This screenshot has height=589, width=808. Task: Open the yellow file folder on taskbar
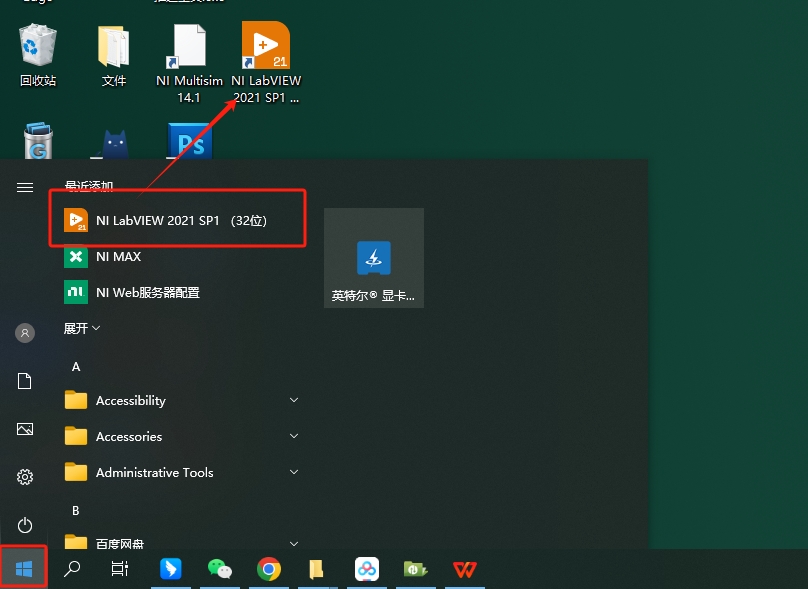pos(316,569)
